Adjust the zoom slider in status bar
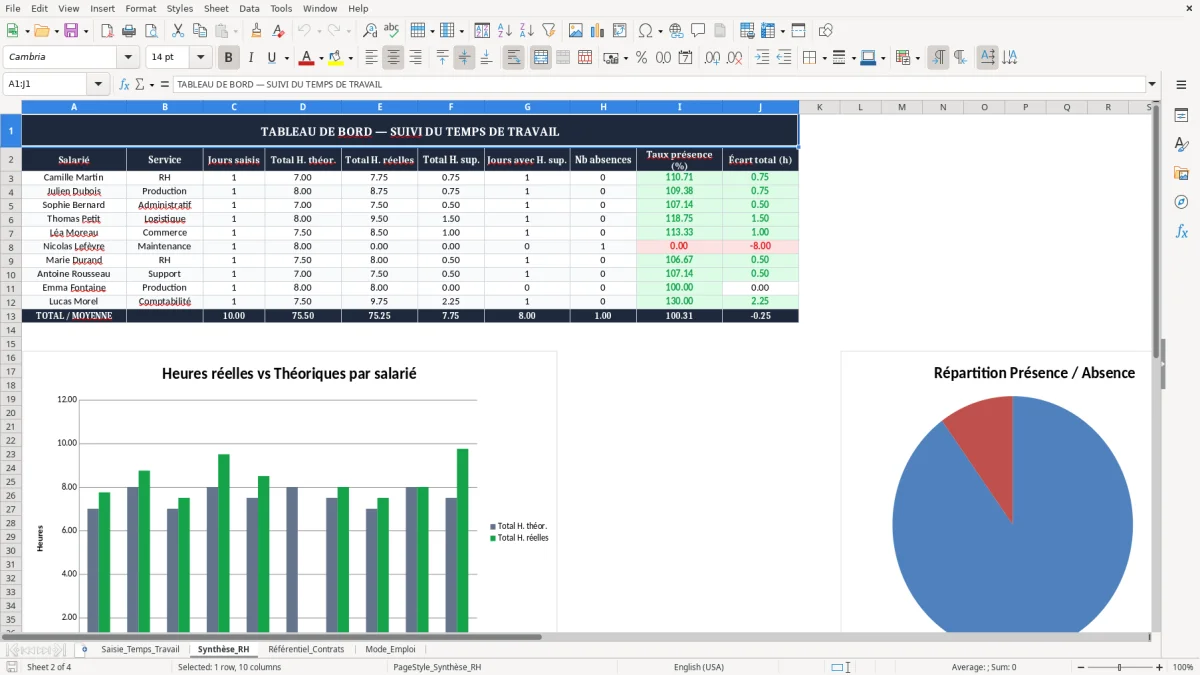This screenshot has width=1200, height=675. (1119, 667)
